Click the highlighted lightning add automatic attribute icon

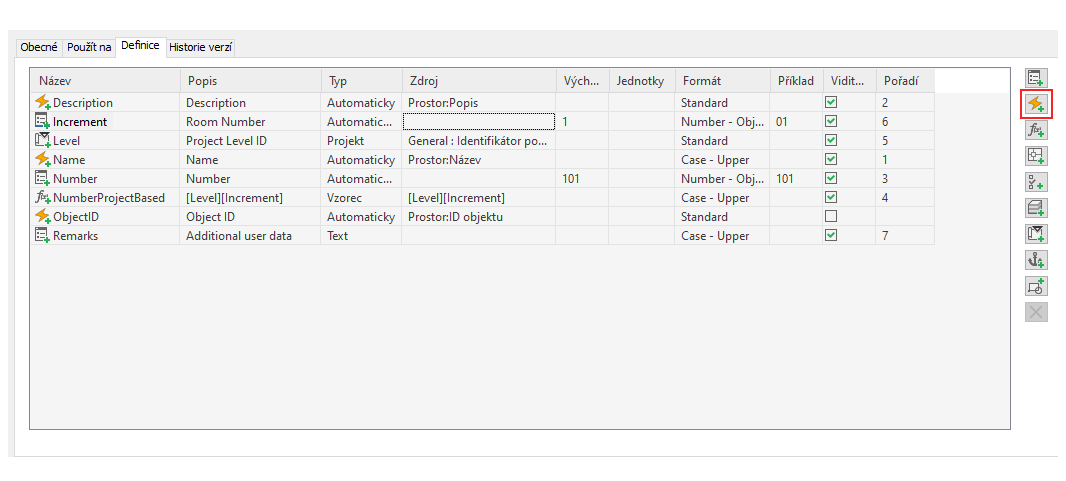coord(1036,104)
